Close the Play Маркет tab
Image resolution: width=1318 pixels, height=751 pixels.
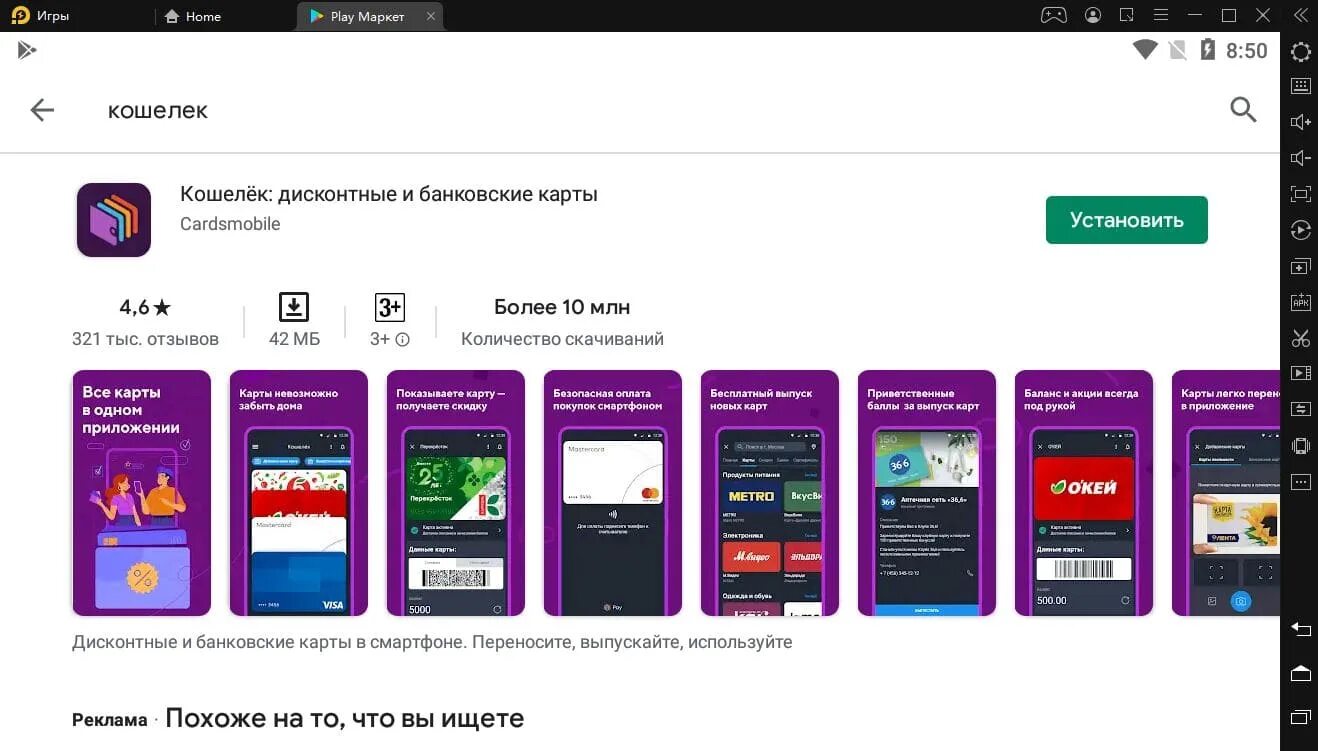(x=431, y=16)
